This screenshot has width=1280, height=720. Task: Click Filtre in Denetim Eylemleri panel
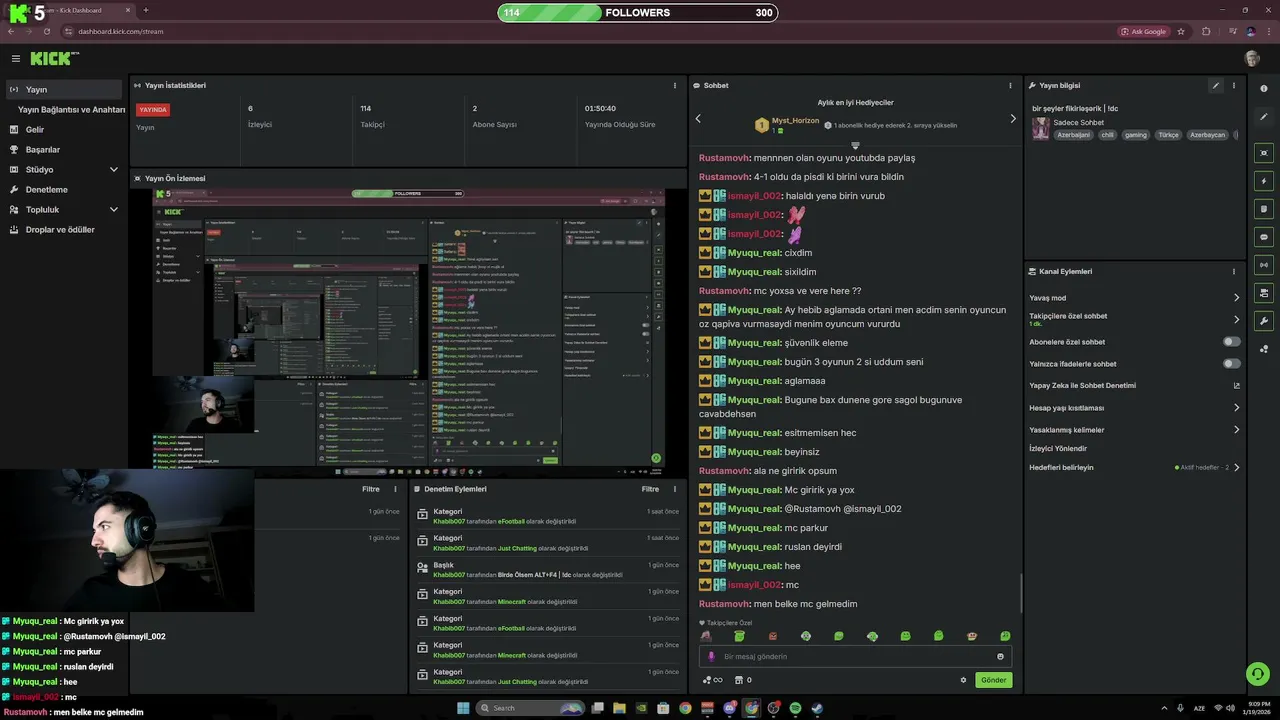[x=650, y=490]
